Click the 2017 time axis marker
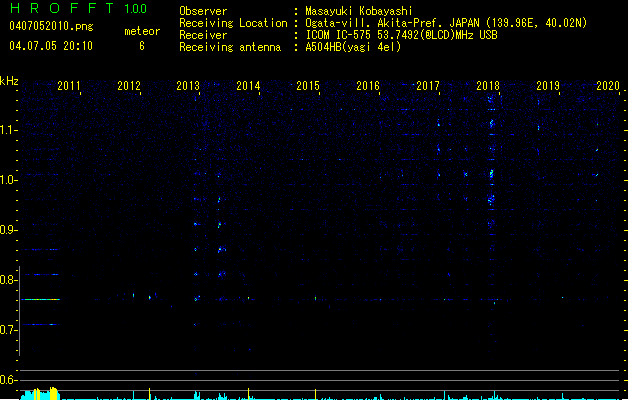 (428, 86)
